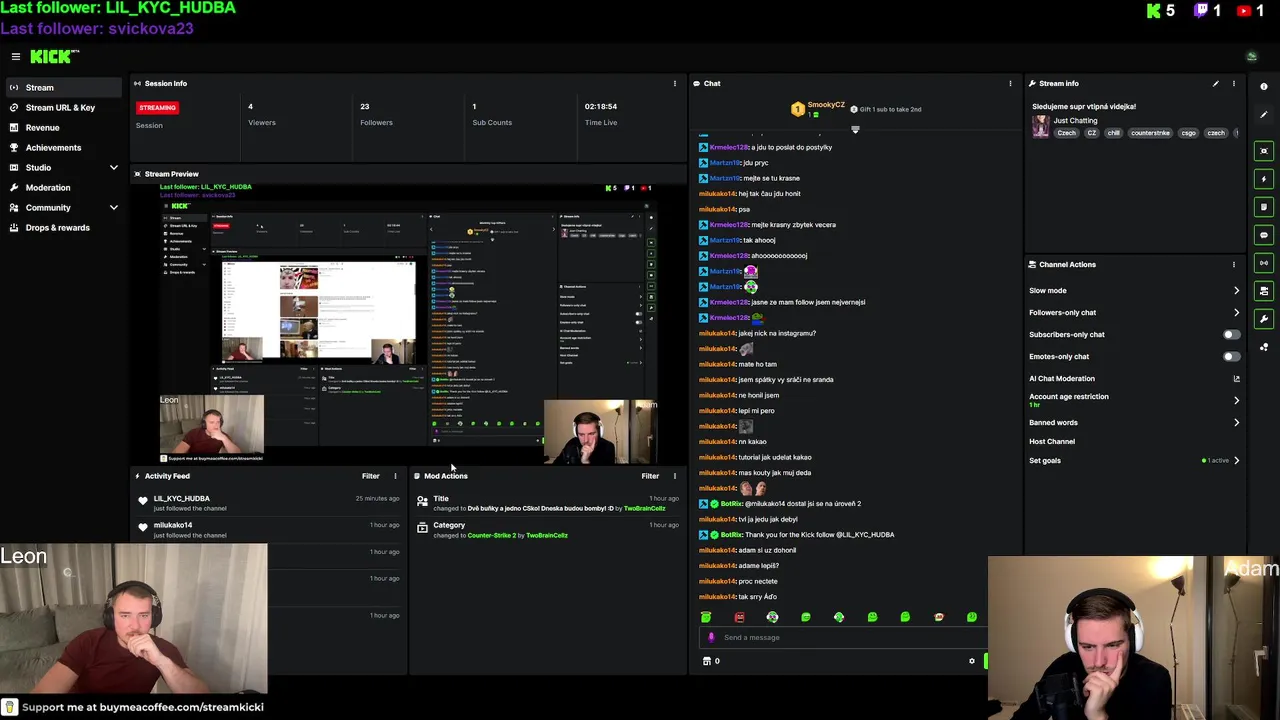Click the '1 active' goals status
The height and width of the screenshot is (720, 1280).
[1215, 461]
